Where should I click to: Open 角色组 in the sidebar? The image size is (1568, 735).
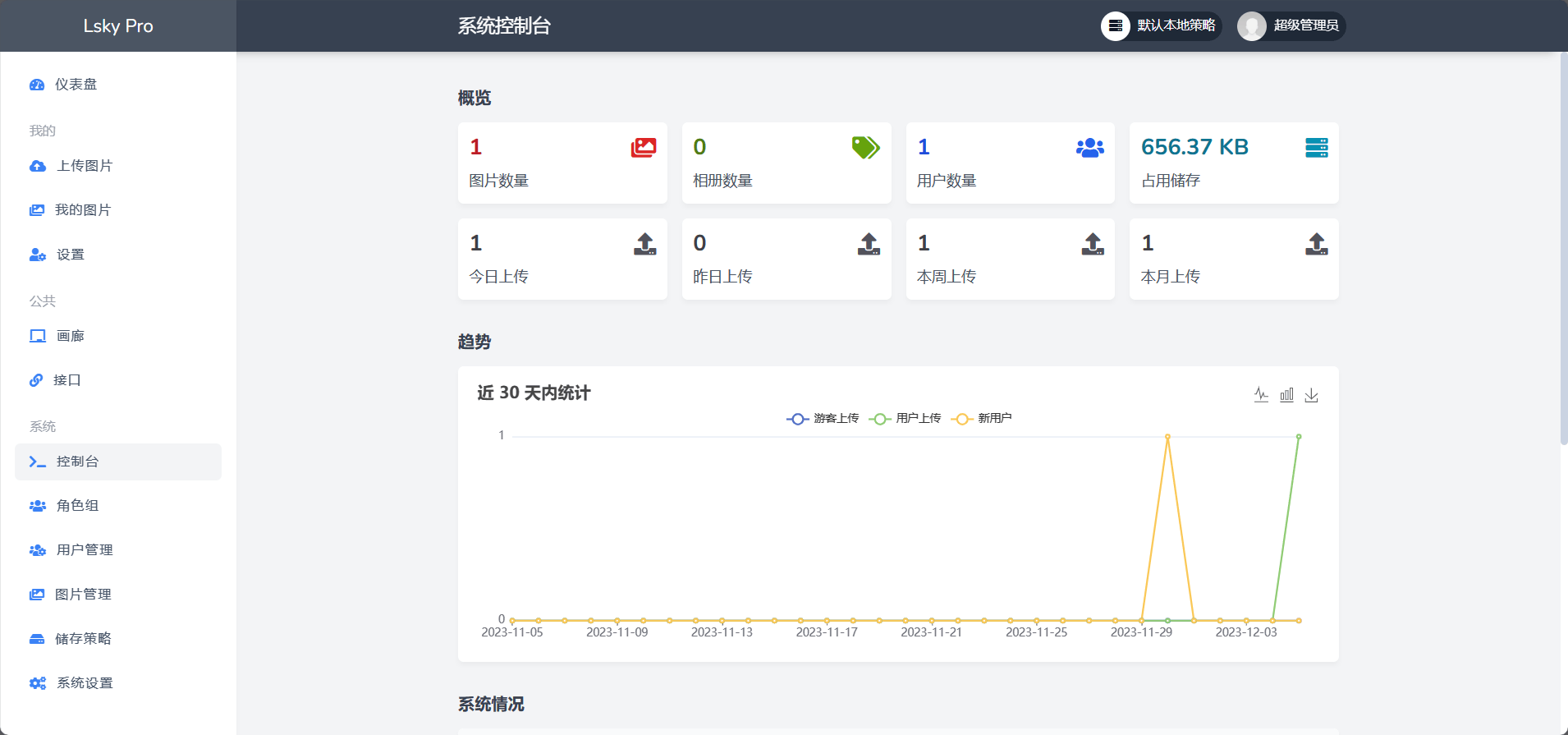77,506
